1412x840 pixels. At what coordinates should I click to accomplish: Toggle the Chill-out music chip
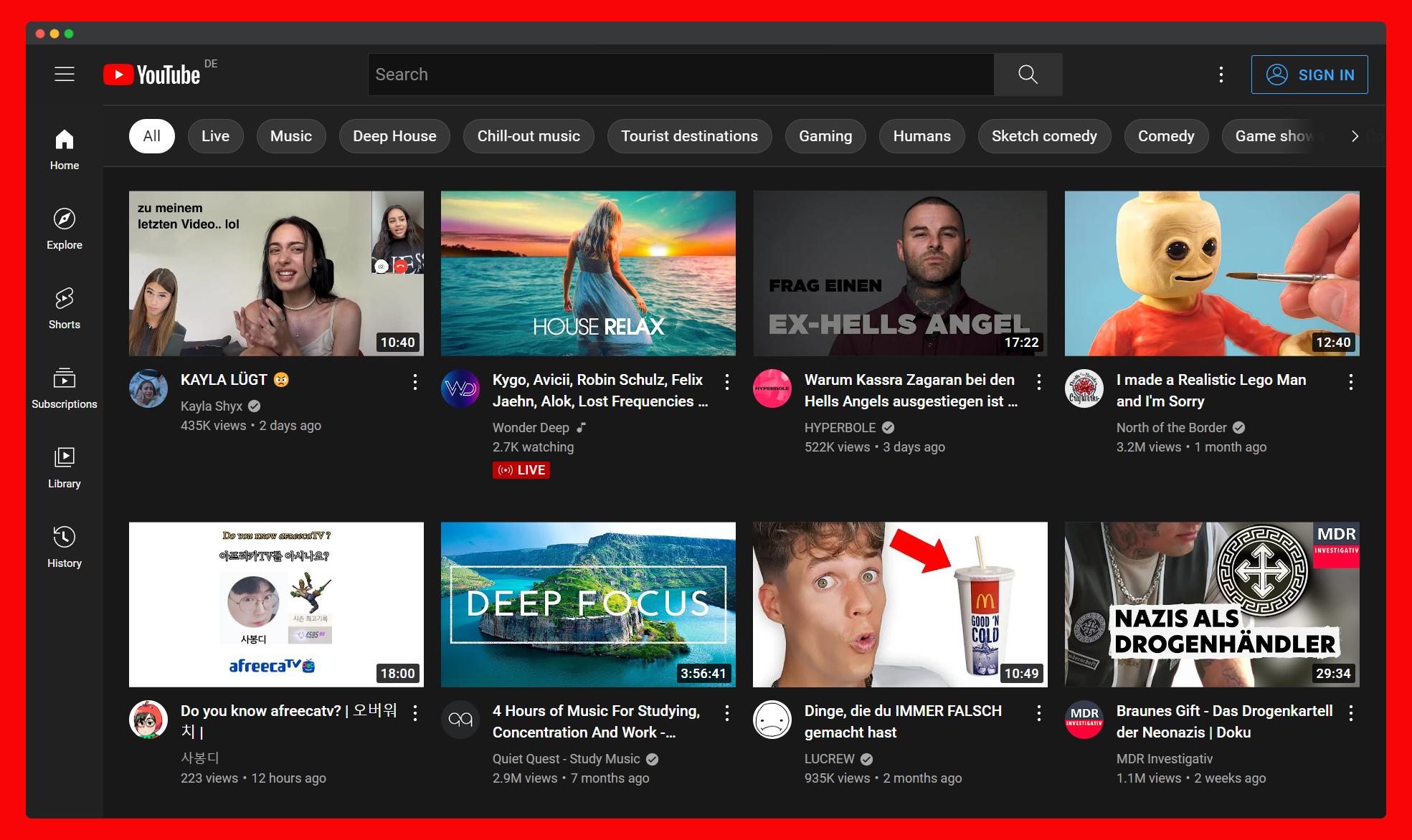(529, 136)
